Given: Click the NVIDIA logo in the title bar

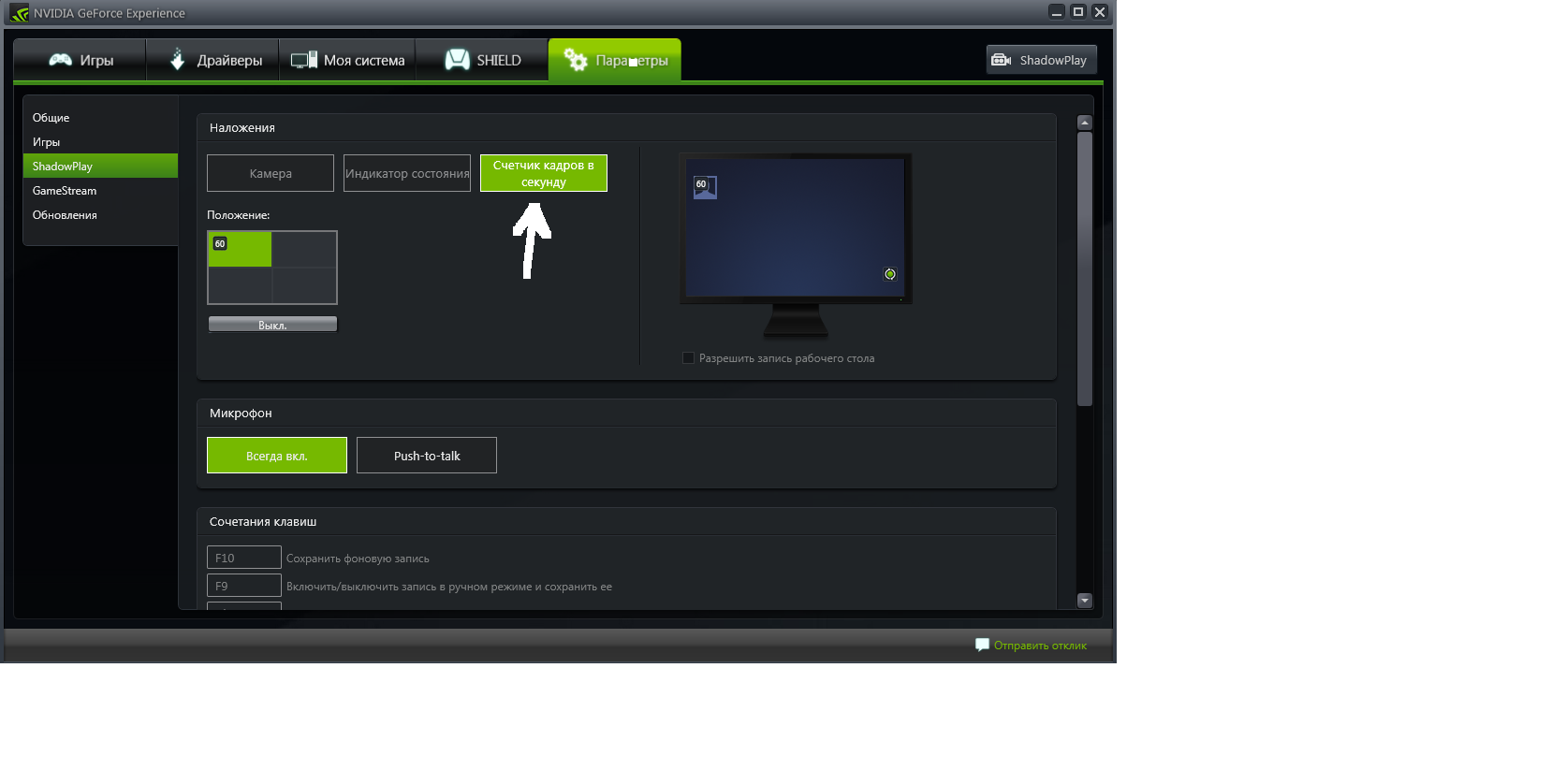Looking at the screenshot, I should [20, 13].
